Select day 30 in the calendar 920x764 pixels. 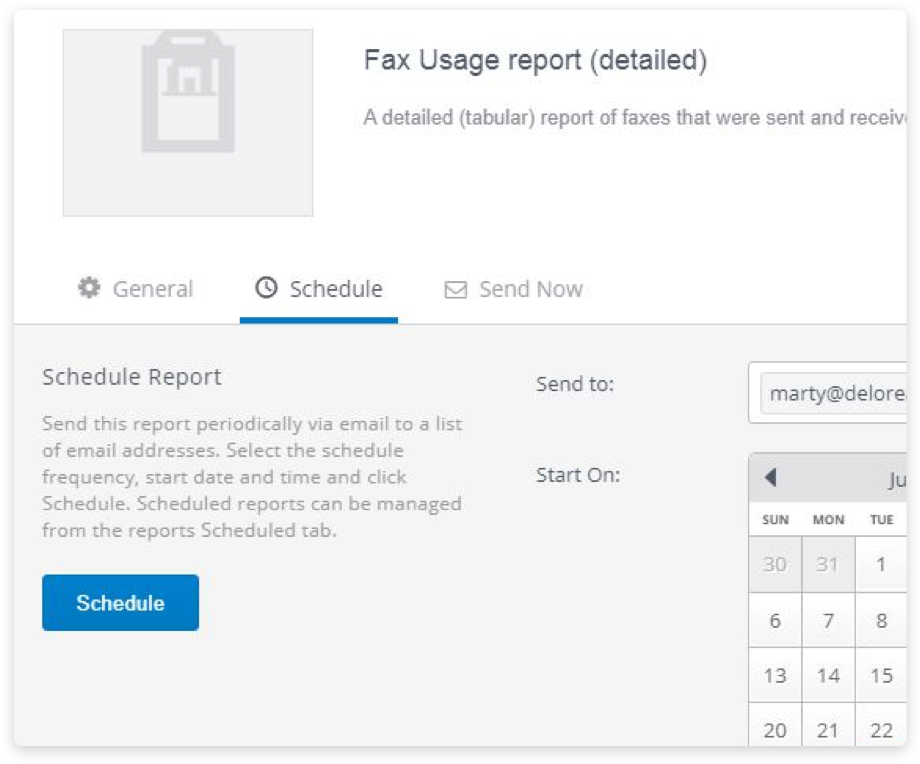[775, 564]
